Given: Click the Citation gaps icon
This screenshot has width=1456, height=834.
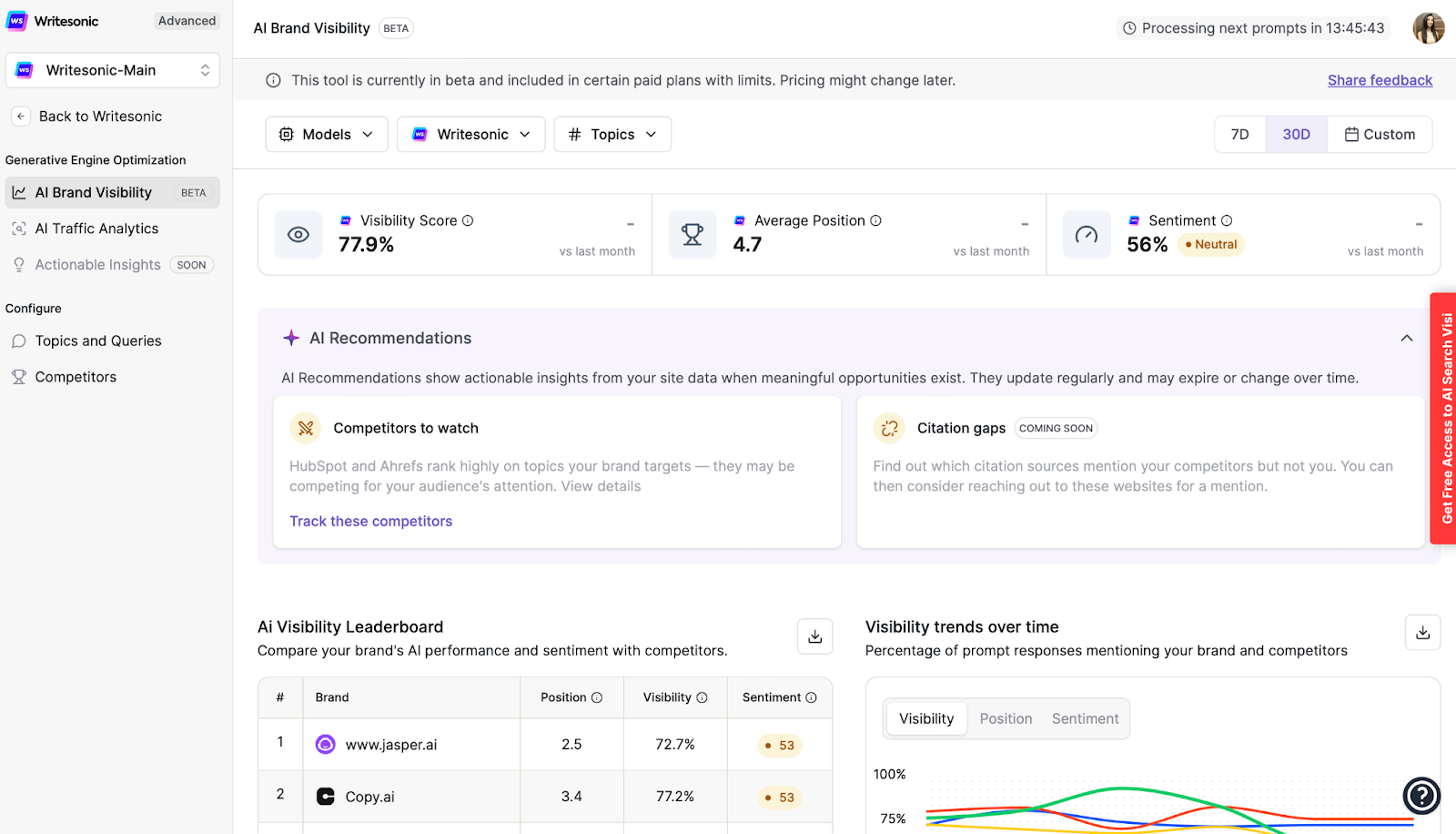Looking at the screenshot, I should click(889, 428).
